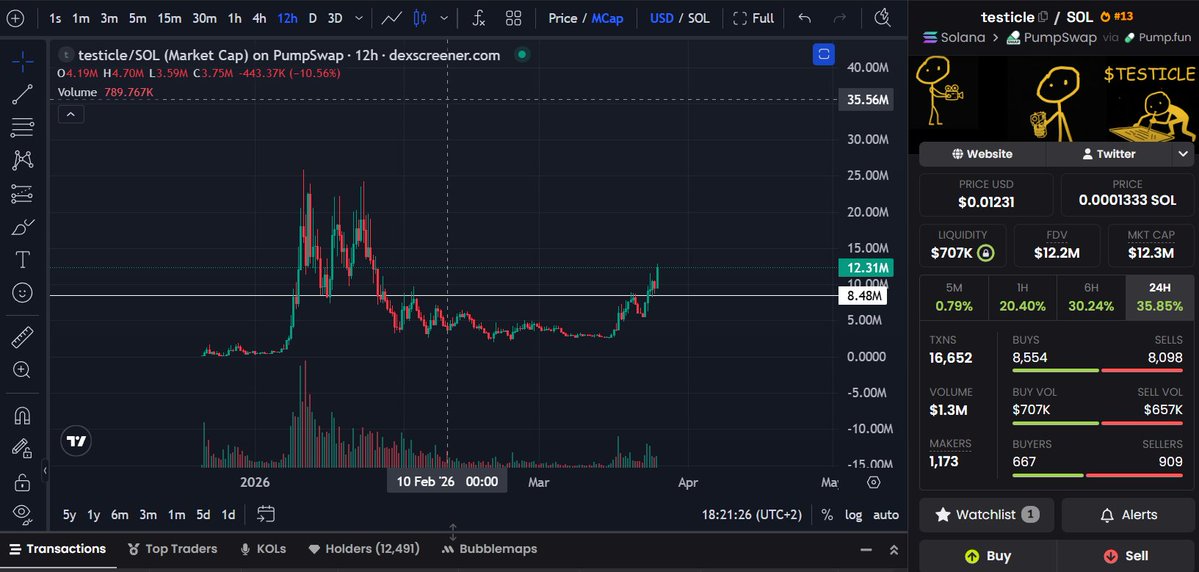
Task: Select the trend line drawing tool
Action: pos(22,94)
